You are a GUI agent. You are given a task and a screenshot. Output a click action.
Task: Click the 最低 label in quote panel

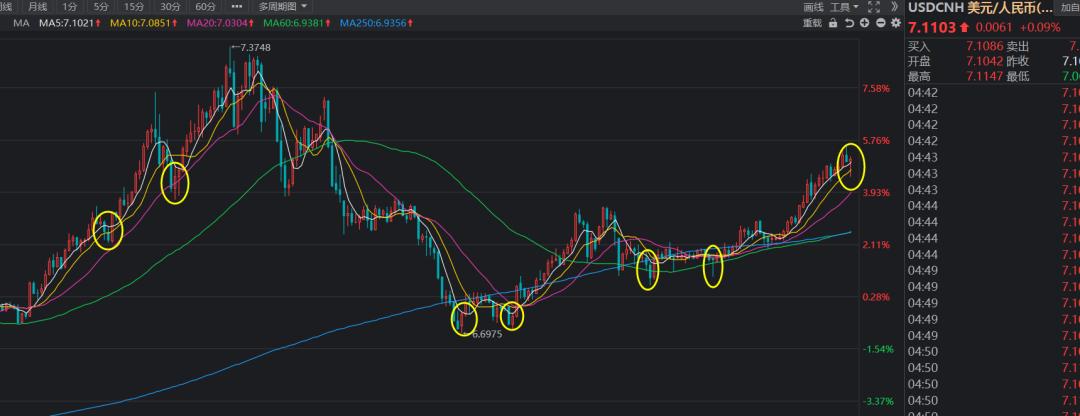[x=1018, y=76]
